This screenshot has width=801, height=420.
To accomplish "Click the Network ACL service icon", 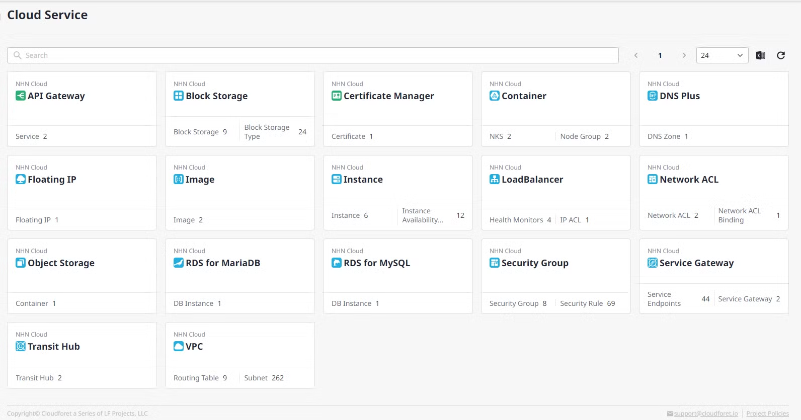I will [652, 179].
